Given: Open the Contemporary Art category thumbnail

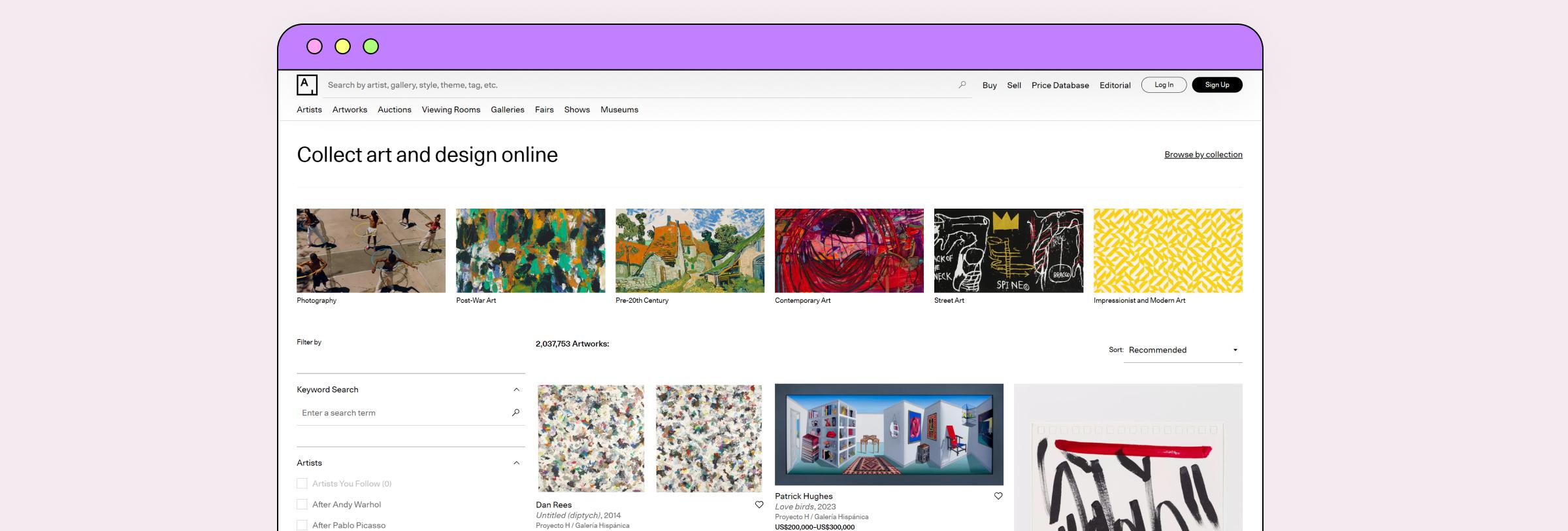Looking at the screenshot, I should [x=849, y=250].
